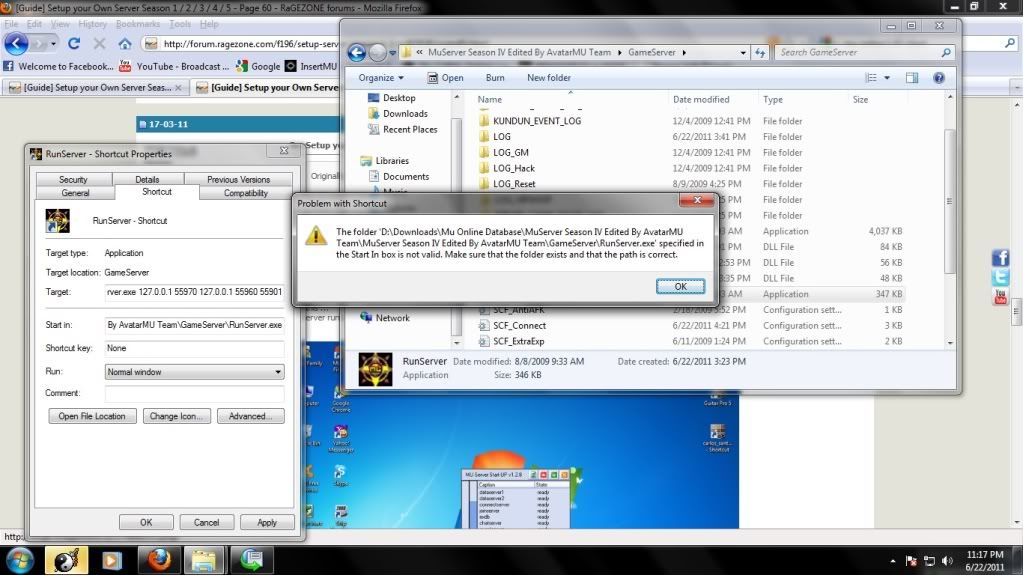Click the Windows Start orb

point(19,559)
